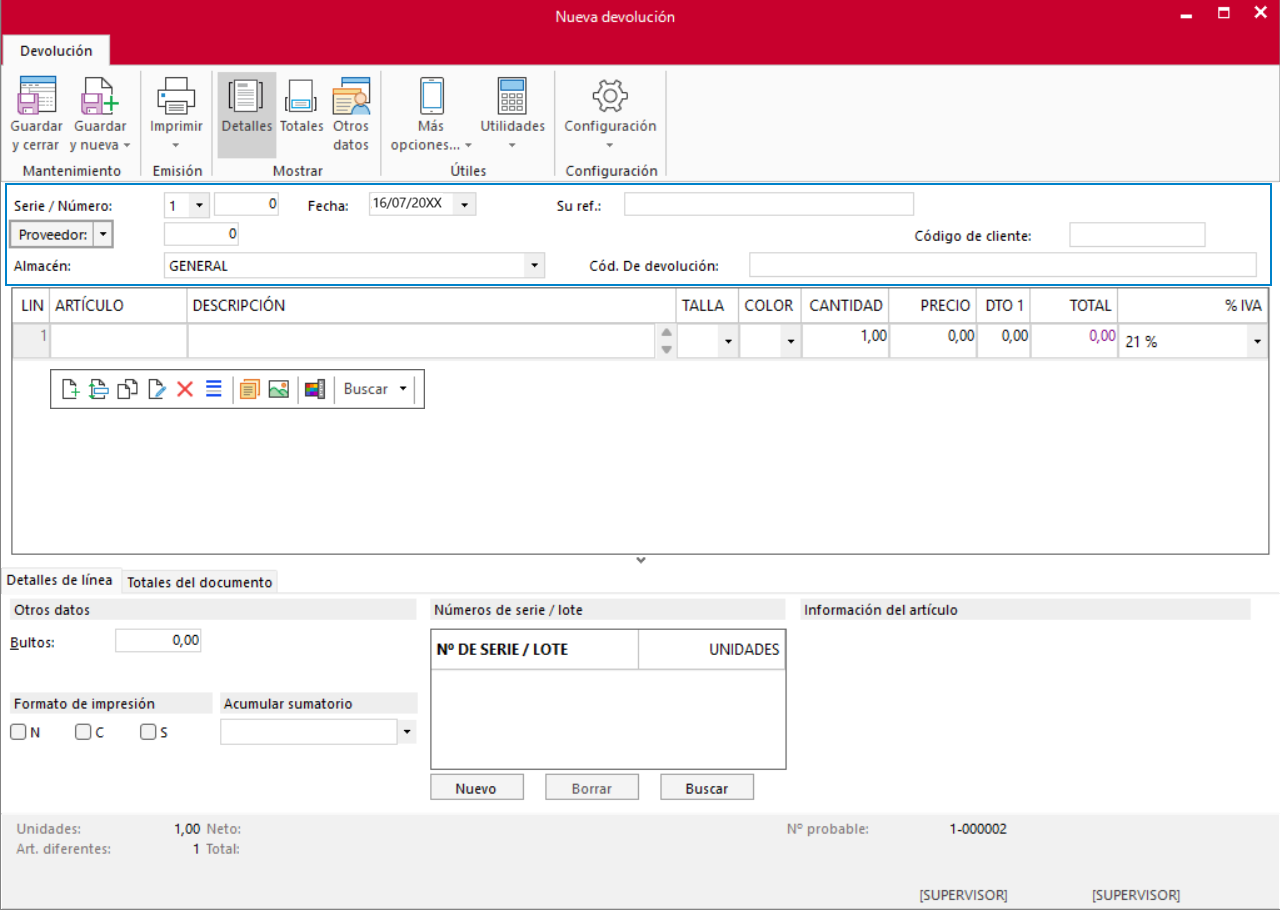1280x912 pixels.
Task: Click the Borrar button
Action: click(x=592, y=788)
